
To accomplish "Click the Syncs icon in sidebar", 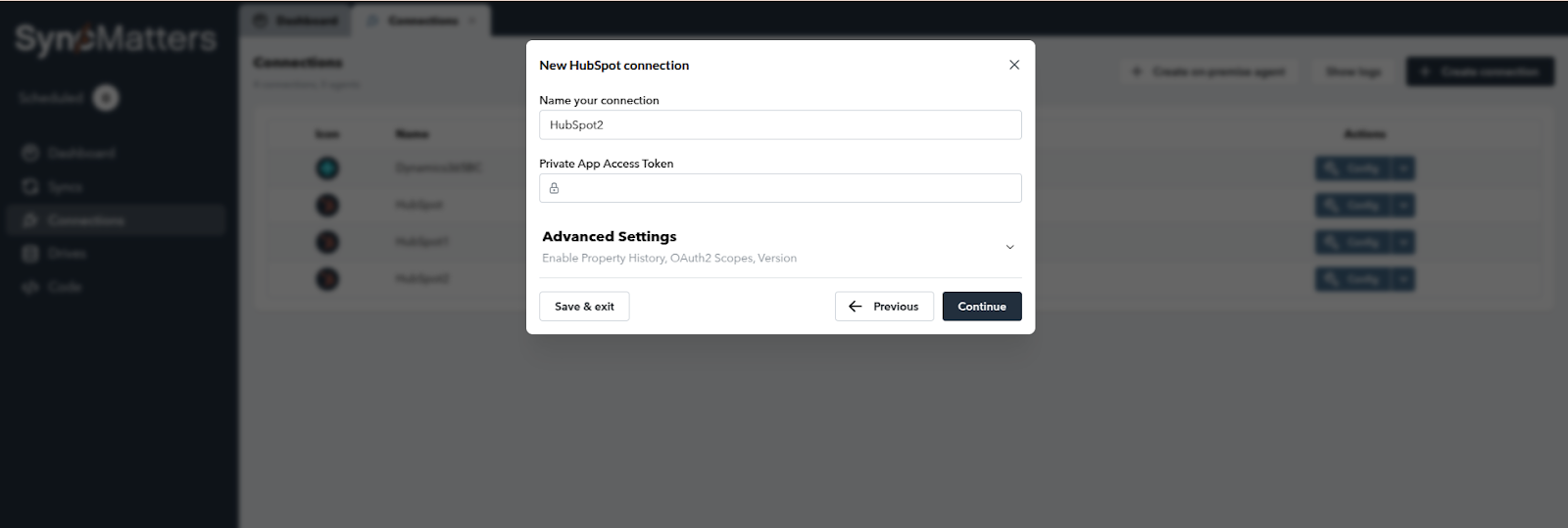I will pyautogui.click(x=30, y=186).
